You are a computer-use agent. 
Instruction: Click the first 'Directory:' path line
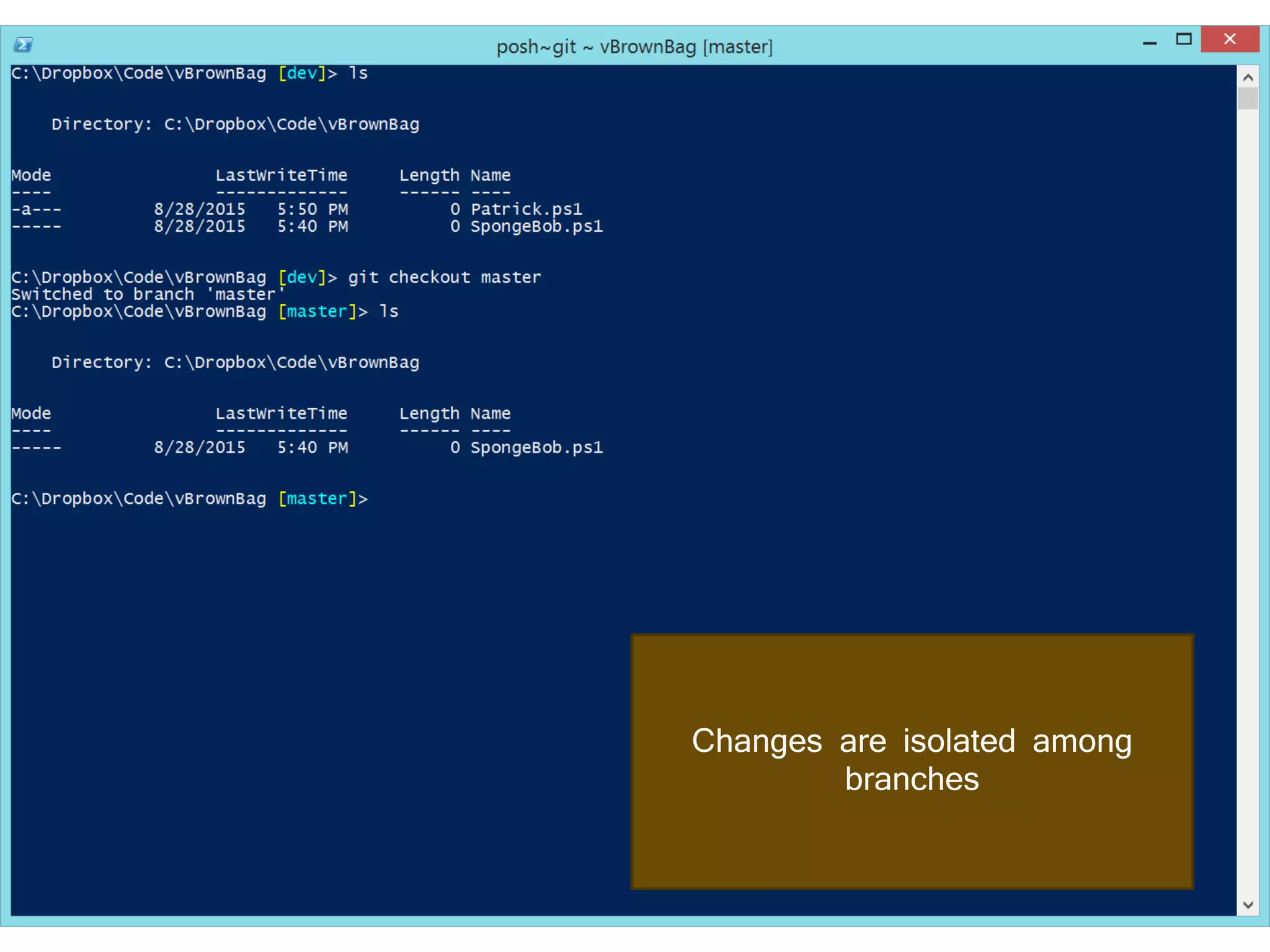tap(235, 125)
